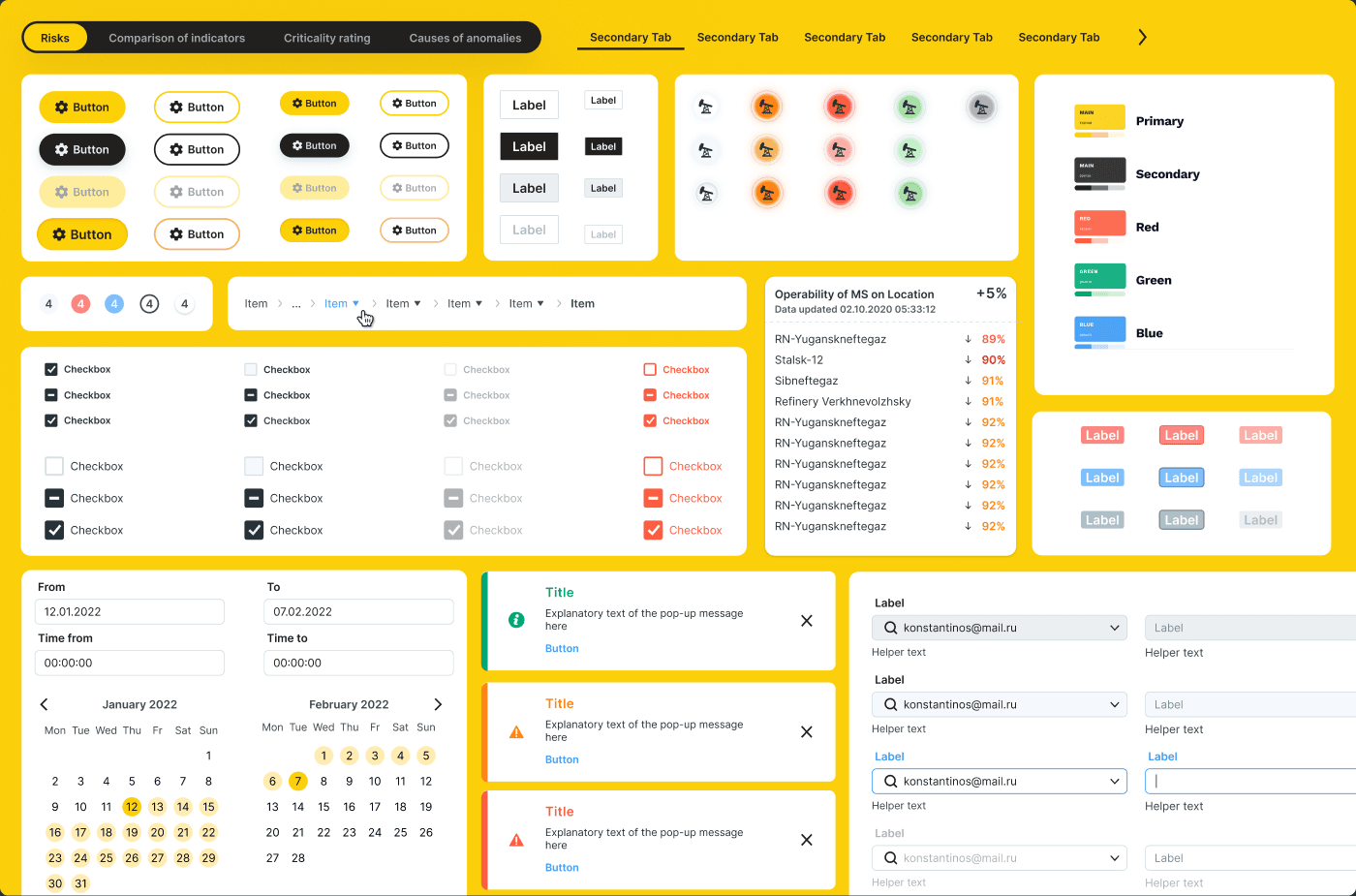Click the Time to field

pos(358,663)
